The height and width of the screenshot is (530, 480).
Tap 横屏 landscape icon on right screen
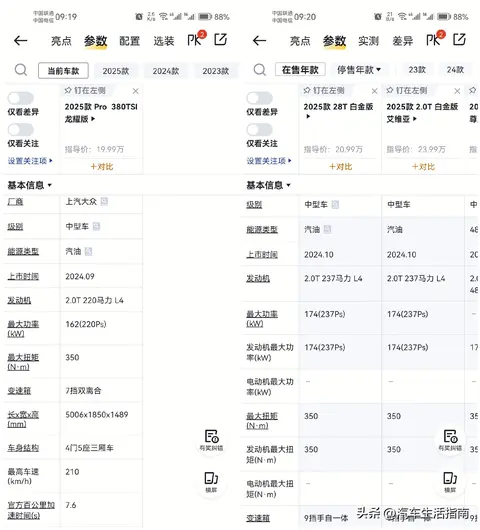450,482
